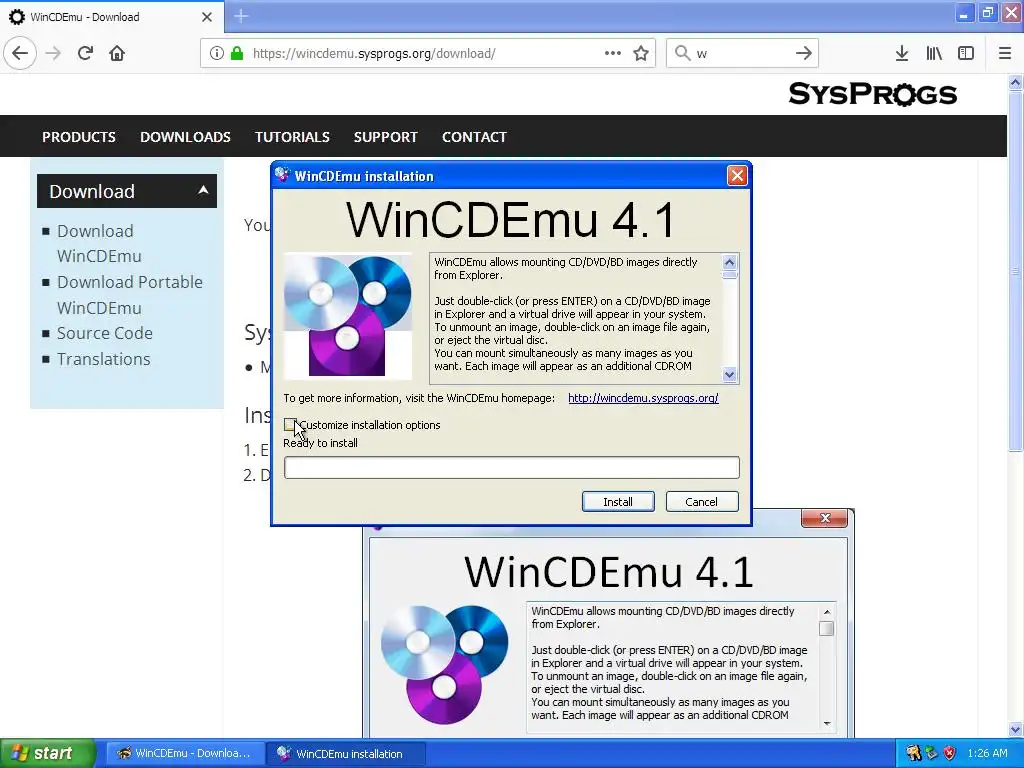Click the WinCDEmu 4.1 installer heading

pyautogui.click(x=511, y=219)
